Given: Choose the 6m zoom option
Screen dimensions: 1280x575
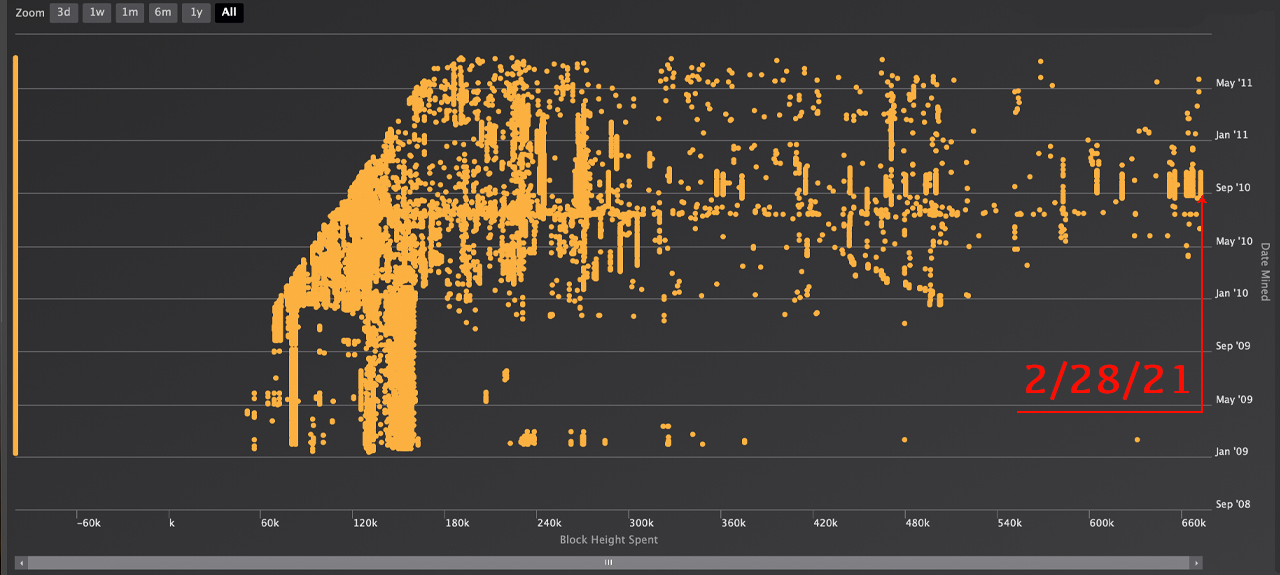Looking at the screenshot, I should [x=163, y=13].
